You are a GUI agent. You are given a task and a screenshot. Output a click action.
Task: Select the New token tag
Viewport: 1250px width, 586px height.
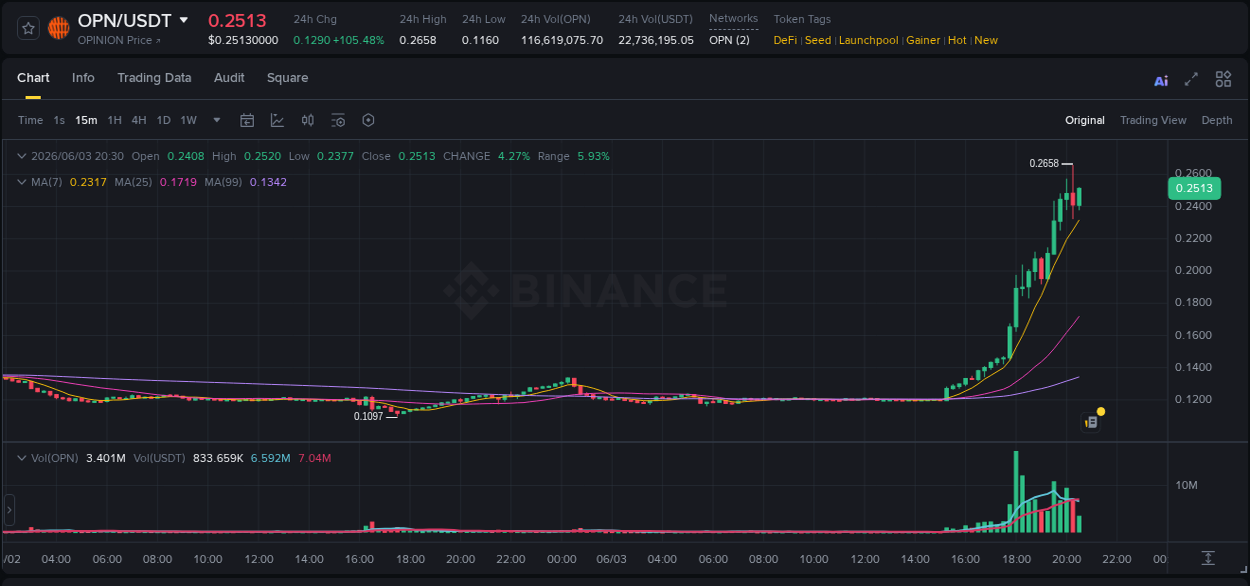986,40
